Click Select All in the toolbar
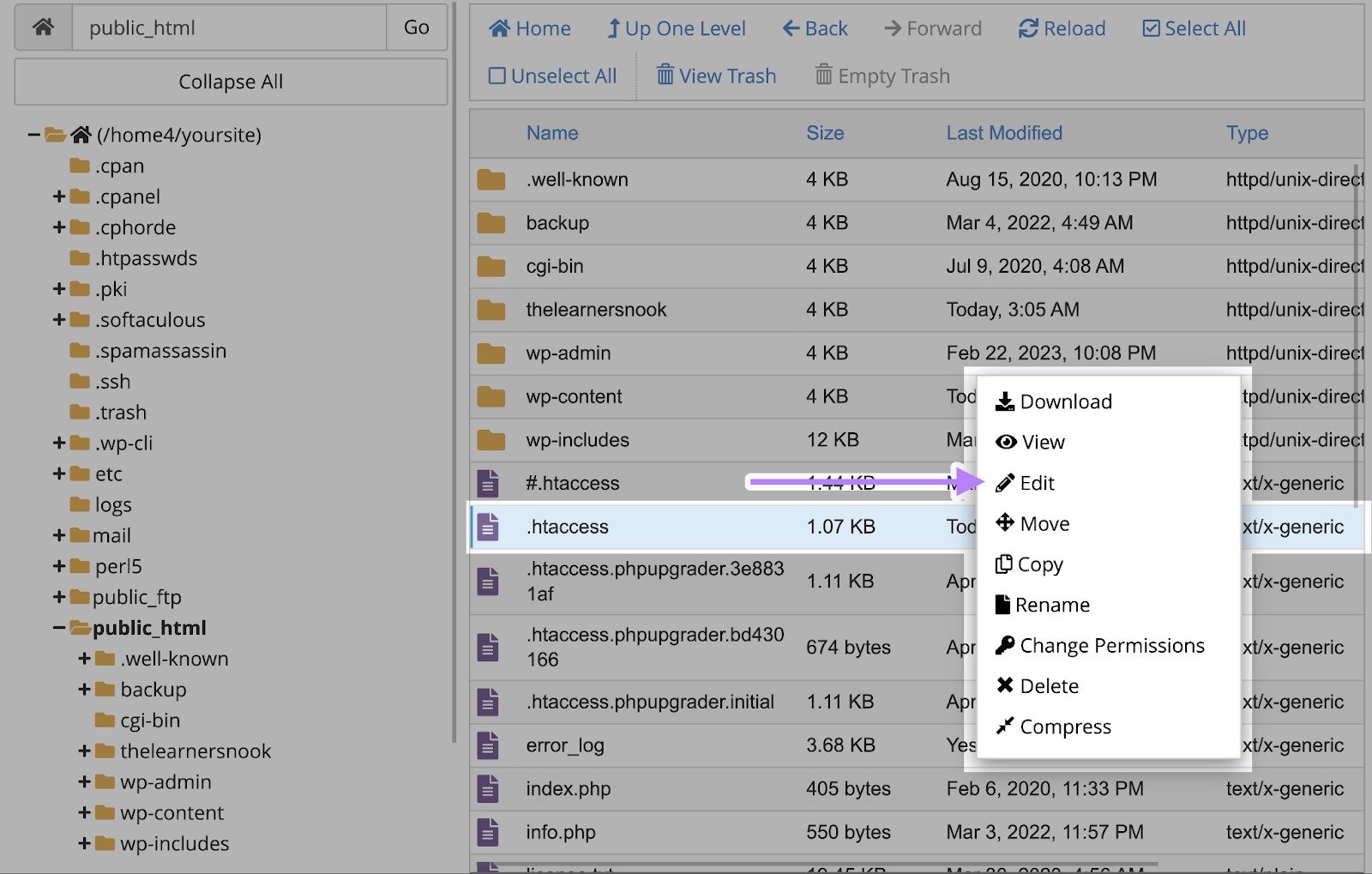This screenshot has height=874, width=1372. (x=1193, y=28)
